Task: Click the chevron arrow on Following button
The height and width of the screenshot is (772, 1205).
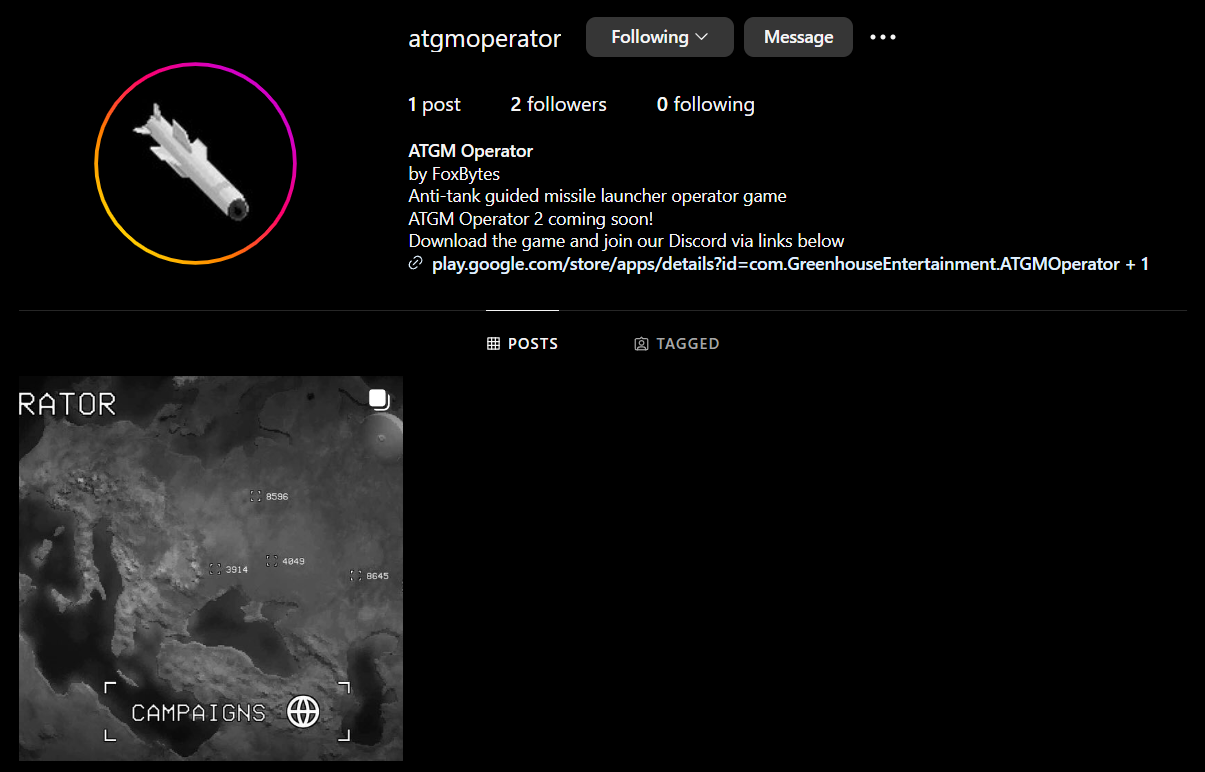Action: click(x=702, y=37)
